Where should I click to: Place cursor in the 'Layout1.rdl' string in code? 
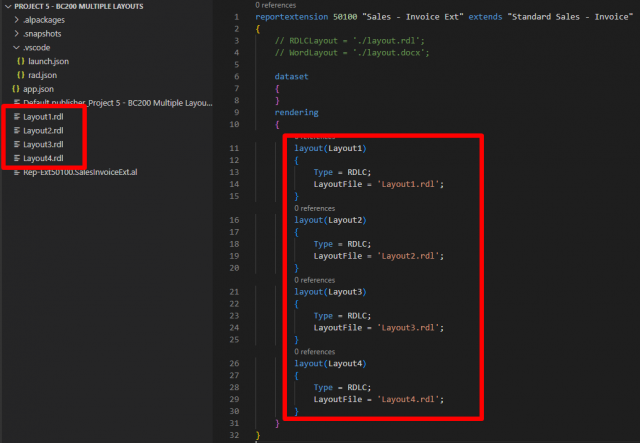coord(408,184)
